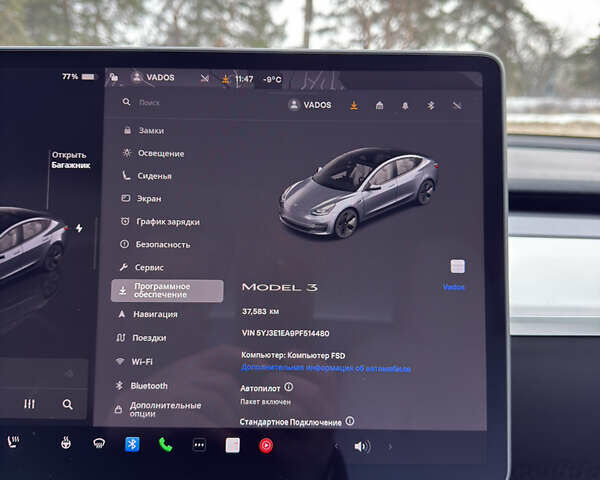The width and height of the screenshot is (600, 480).
Task: Expand the Autopilot info circle
Action: (x=289, y=386)
